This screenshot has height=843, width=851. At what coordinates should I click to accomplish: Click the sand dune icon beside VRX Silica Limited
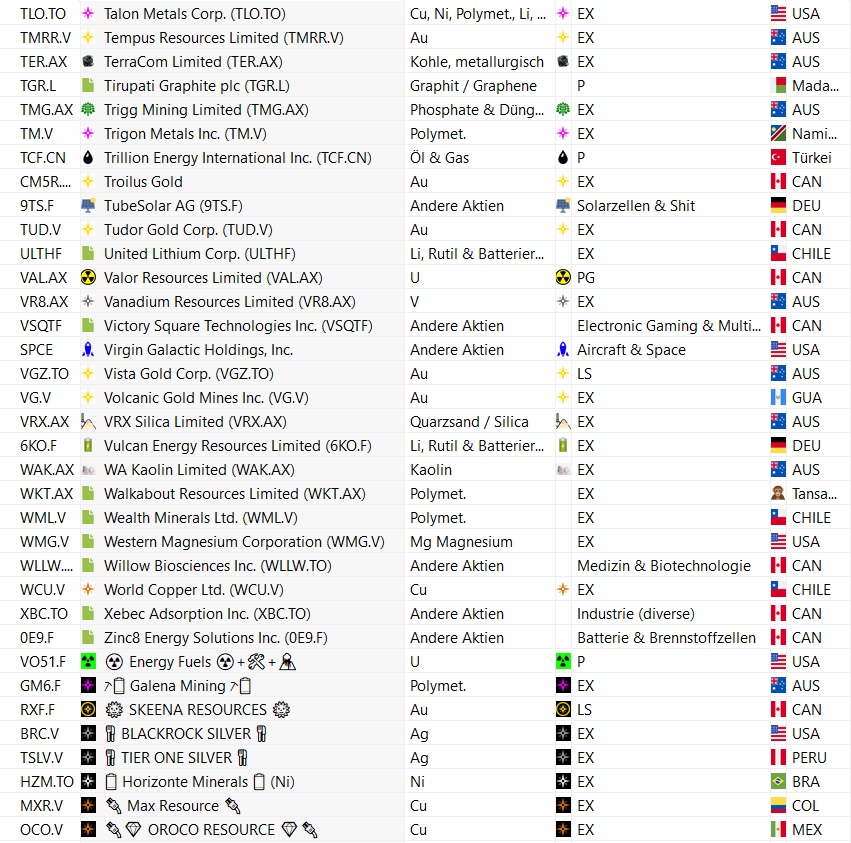(x=88, y=421)
